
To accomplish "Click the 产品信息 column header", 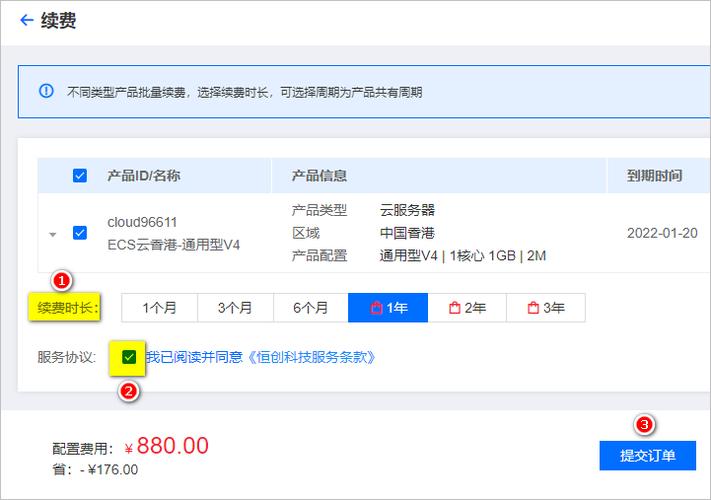I will [319, 175].
